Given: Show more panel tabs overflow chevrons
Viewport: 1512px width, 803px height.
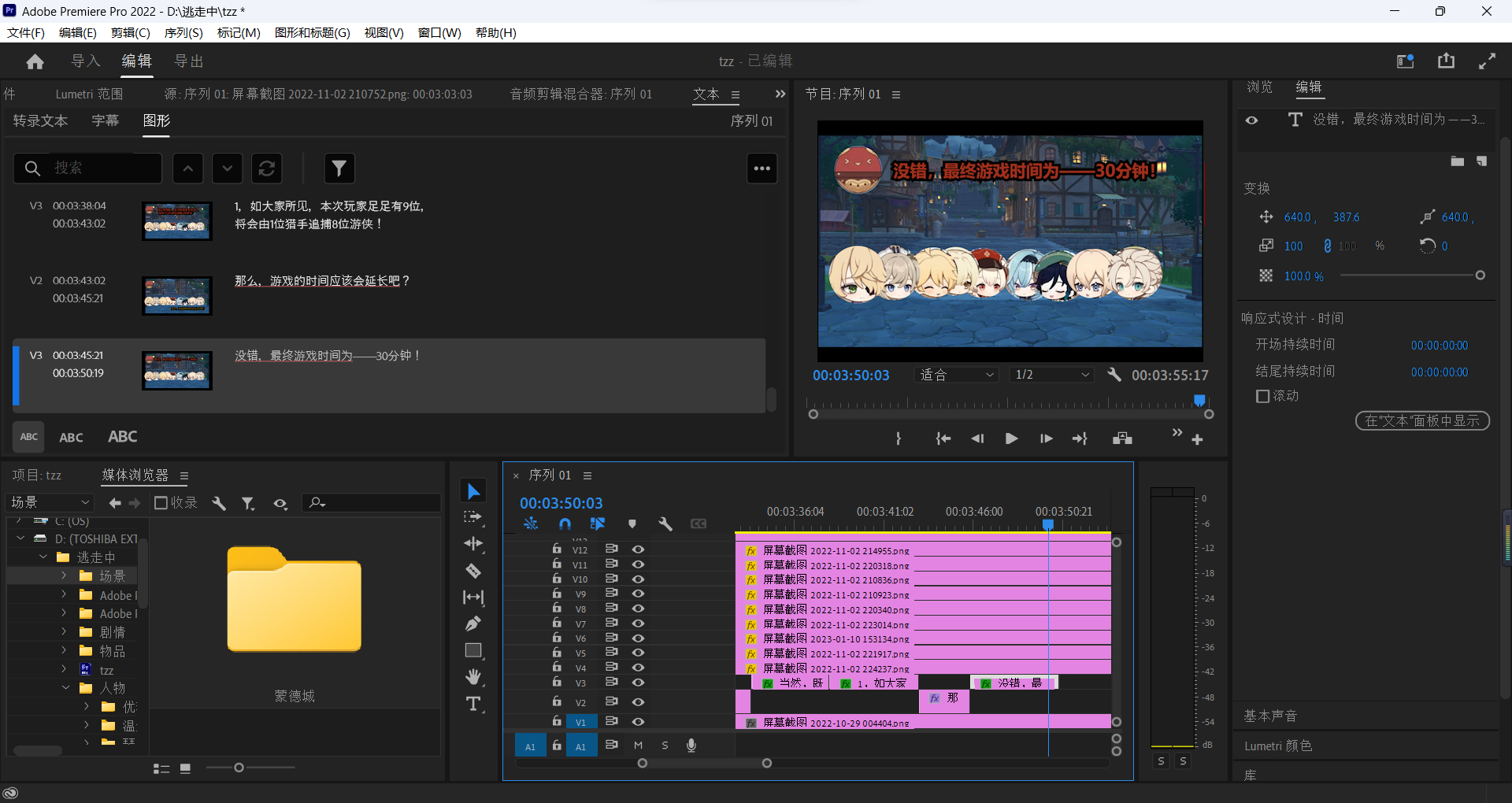Looking at the screenshot, I should 780,94.
